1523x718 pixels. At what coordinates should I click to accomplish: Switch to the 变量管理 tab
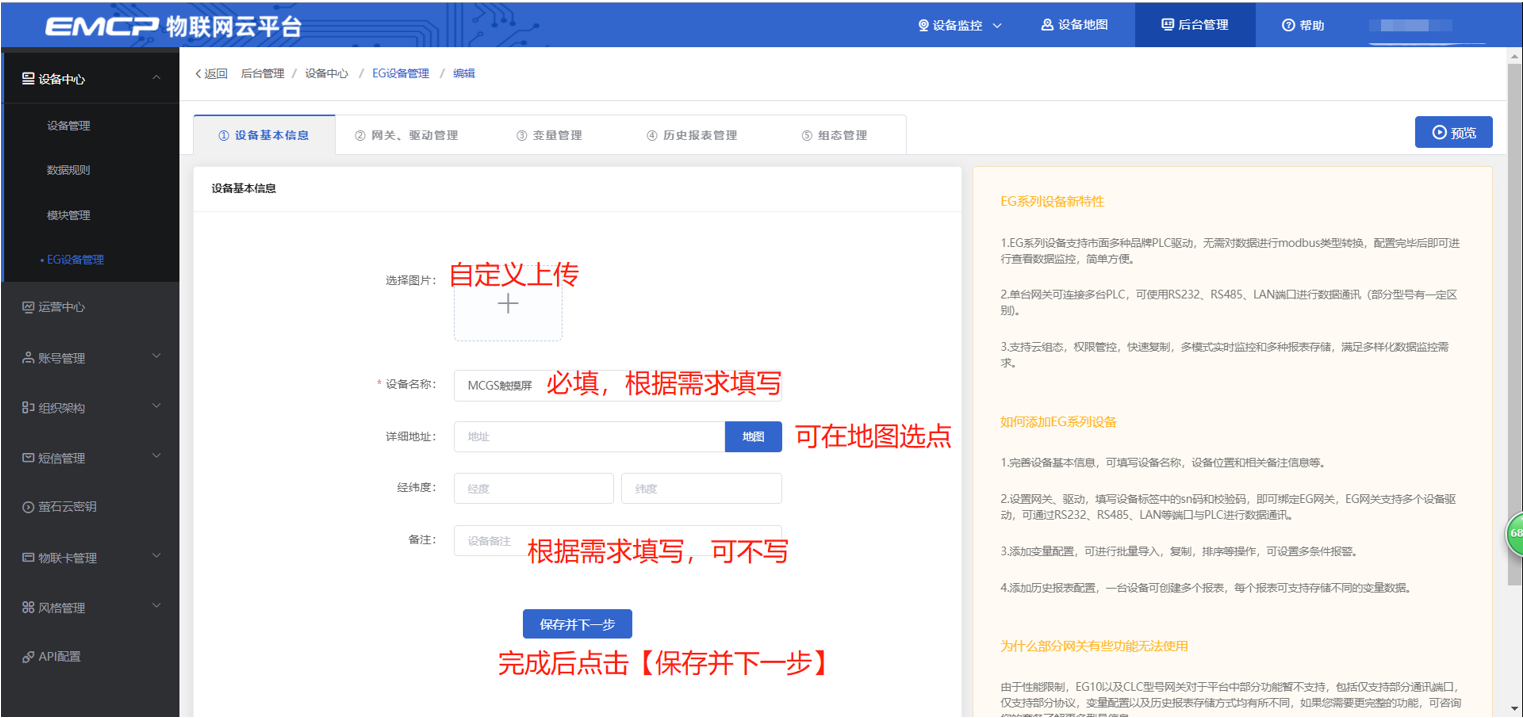[549, 135]
